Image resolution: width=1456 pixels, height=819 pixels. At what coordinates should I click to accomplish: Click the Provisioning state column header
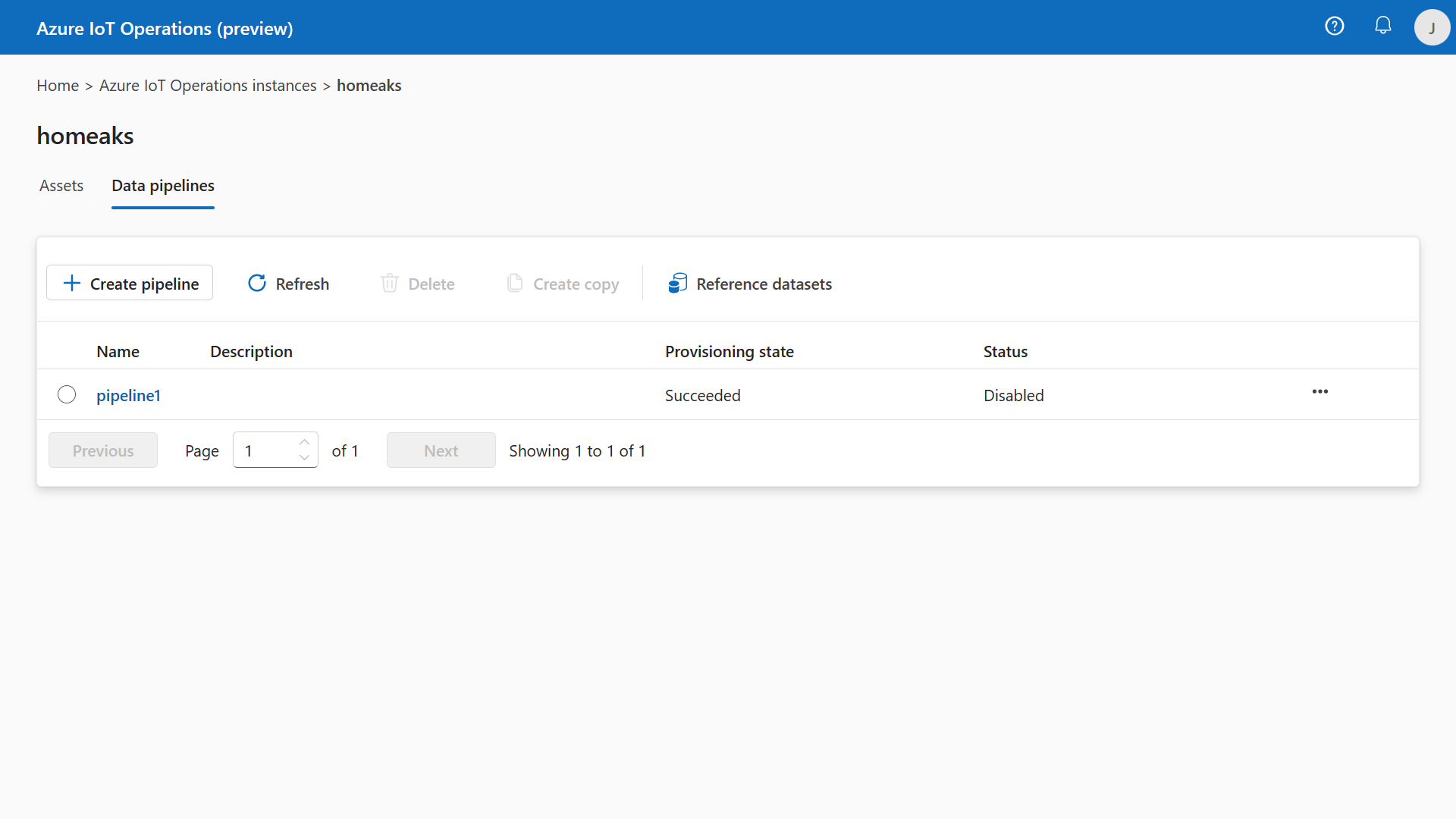point(730,351)
